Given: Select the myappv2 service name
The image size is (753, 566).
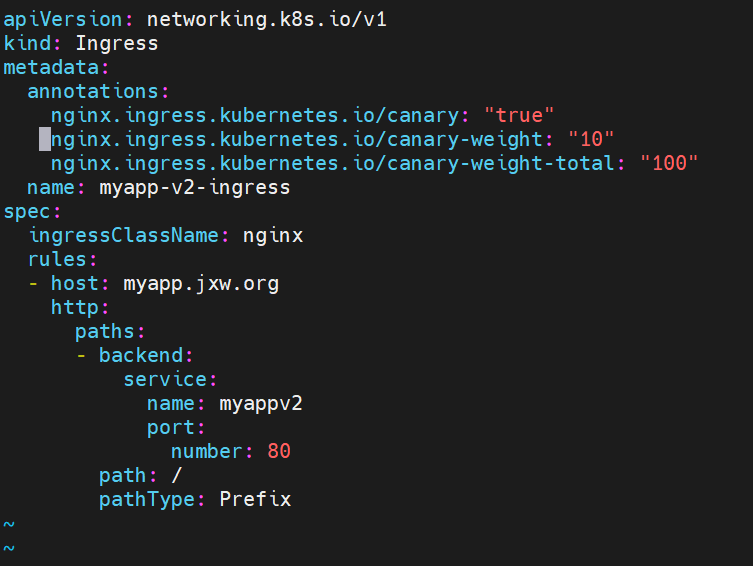Looking at the screenshot, I should [x=261, y=404].
